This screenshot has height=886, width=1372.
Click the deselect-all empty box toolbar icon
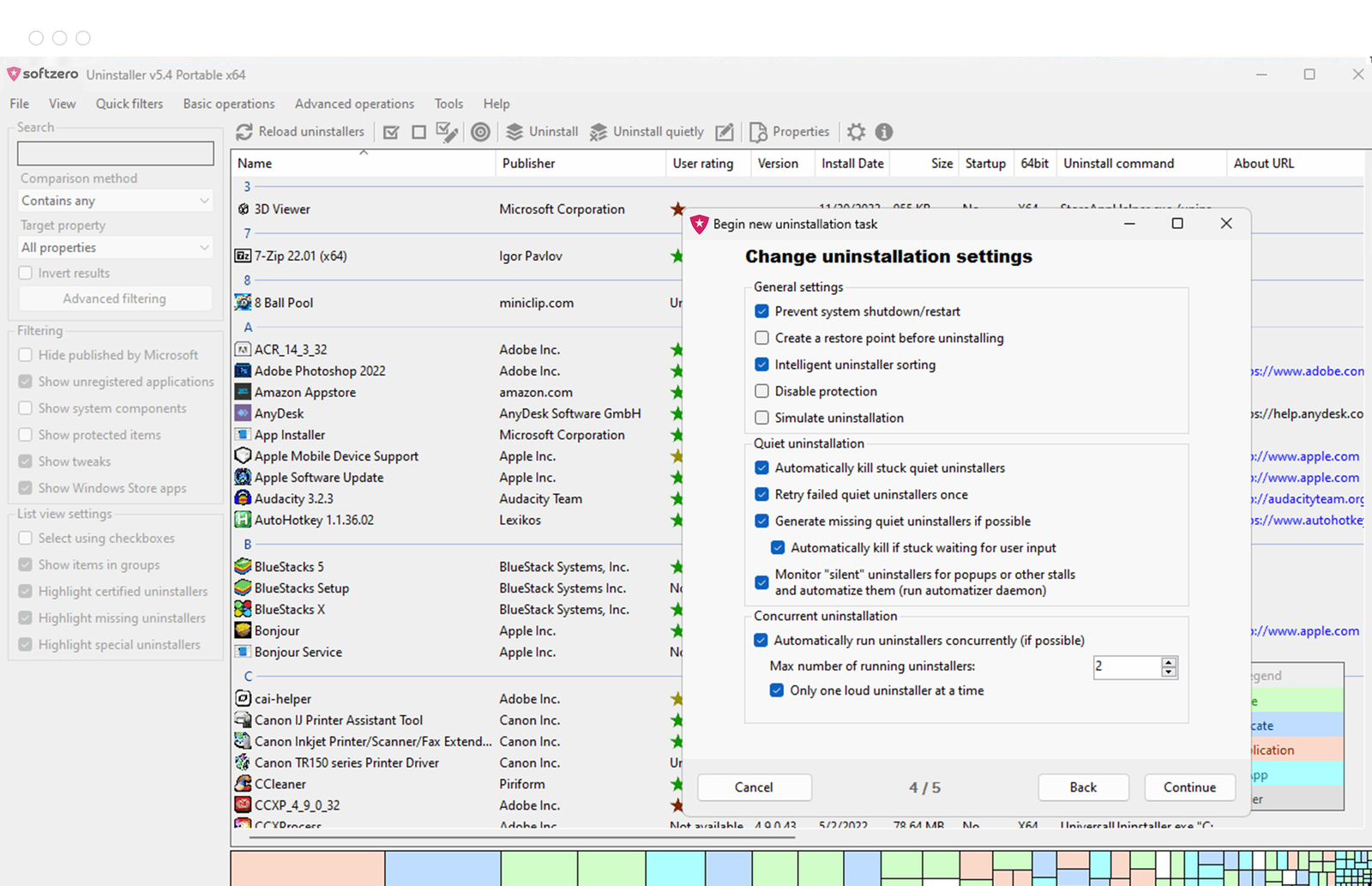pos(418,132)
